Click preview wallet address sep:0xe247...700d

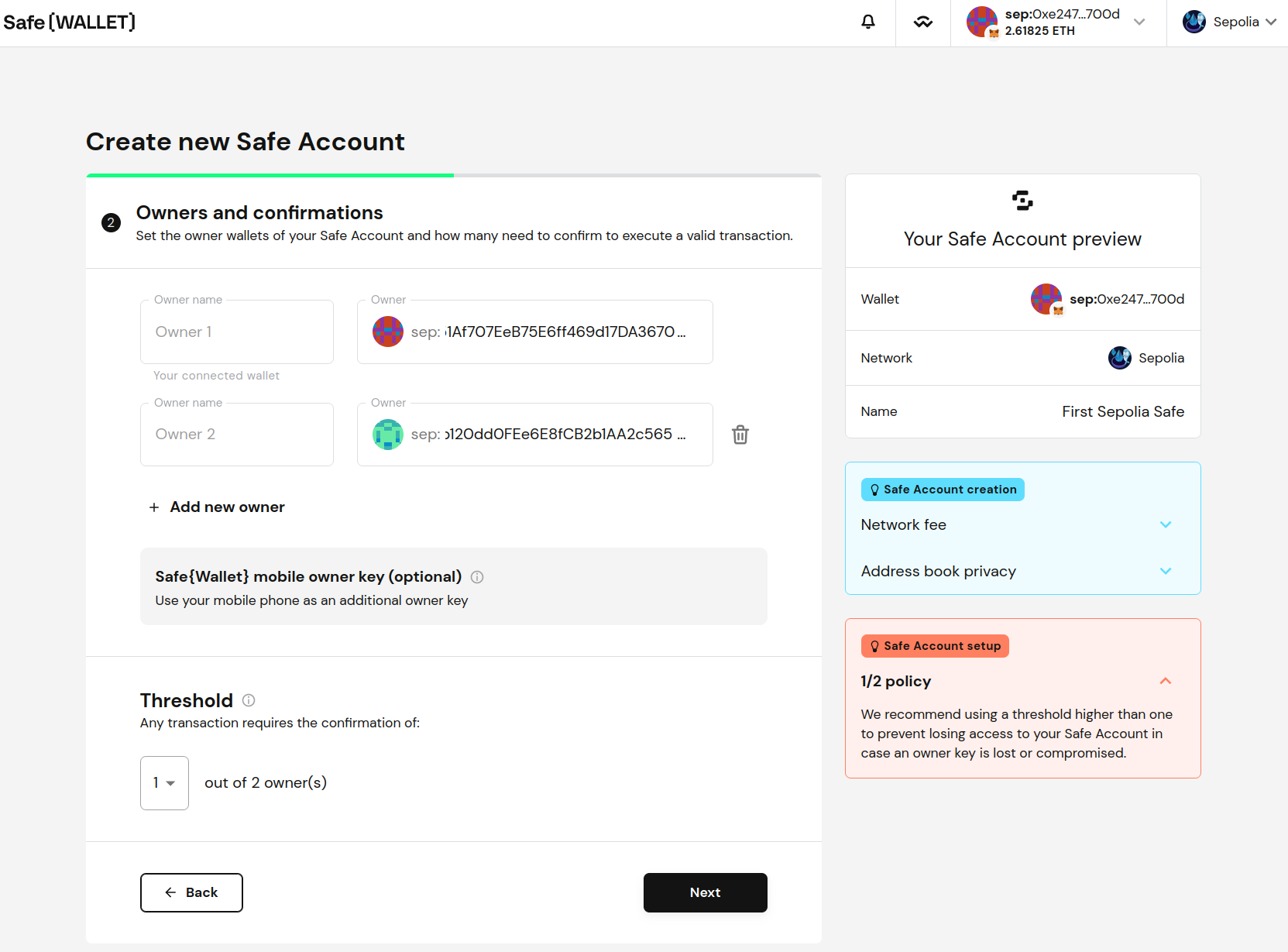tap(1127, 299)
